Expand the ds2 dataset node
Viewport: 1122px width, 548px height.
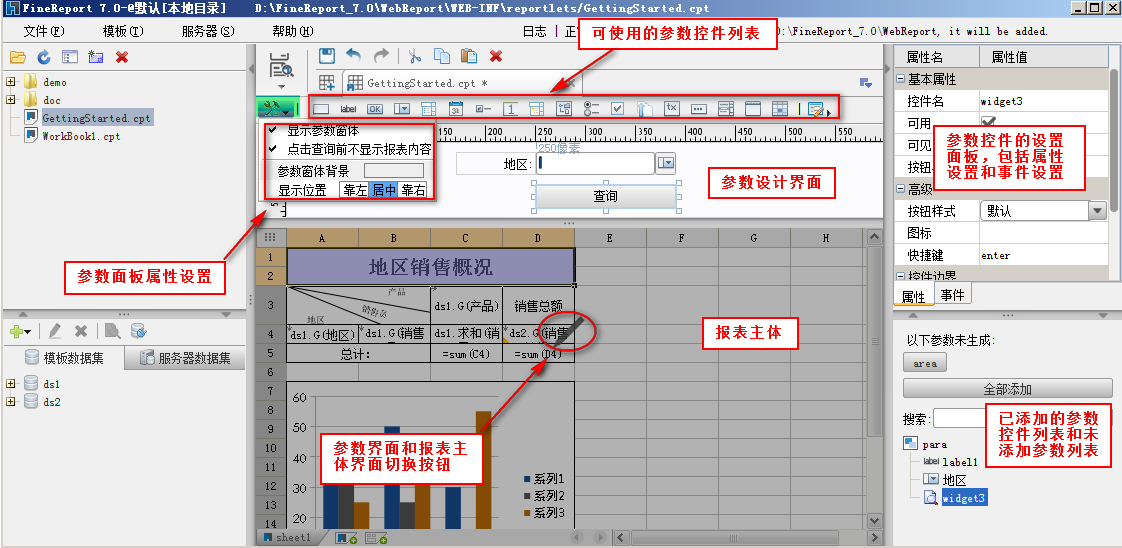pyautogui.click(x=11, y=401)
